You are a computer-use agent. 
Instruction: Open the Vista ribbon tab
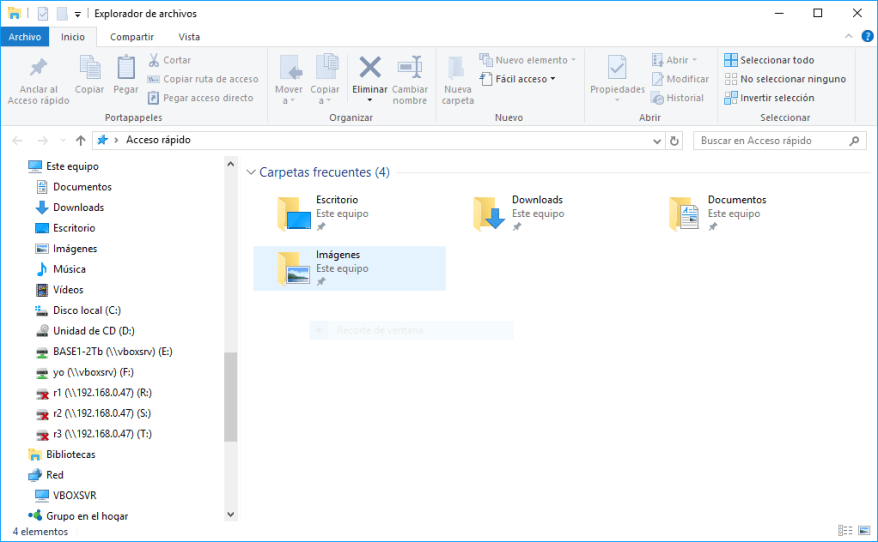coord(189,37)
